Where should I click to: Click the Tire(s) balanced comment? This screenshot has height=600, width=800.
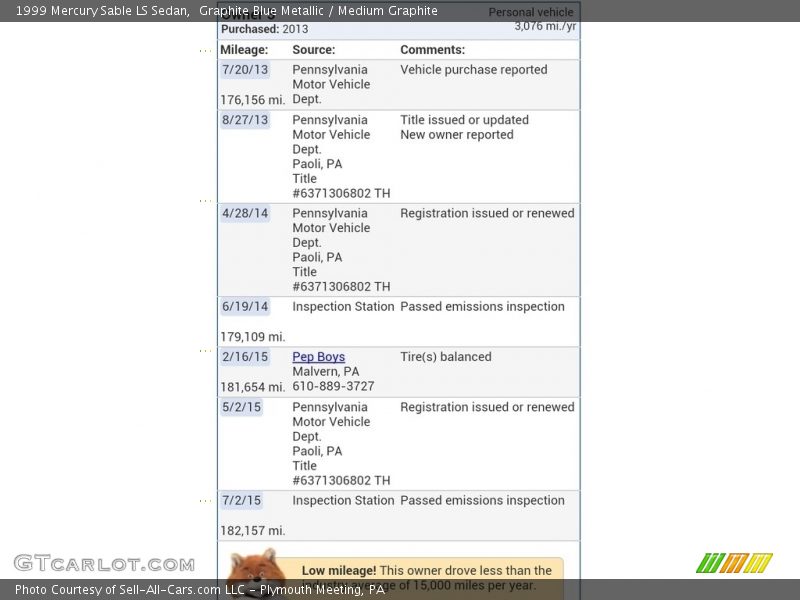(x=446, y=357)
